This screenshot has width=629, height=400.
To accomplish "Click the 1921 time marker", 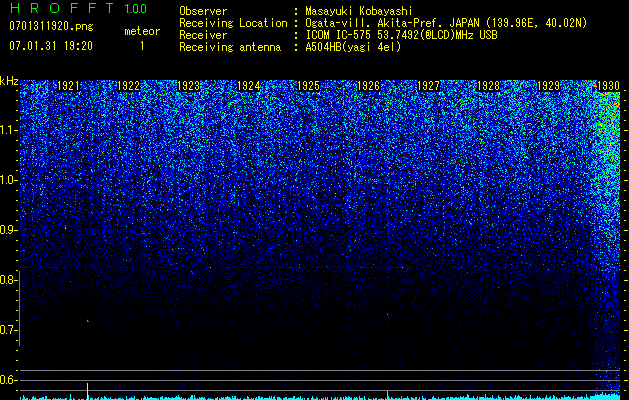I will (68, 86).
